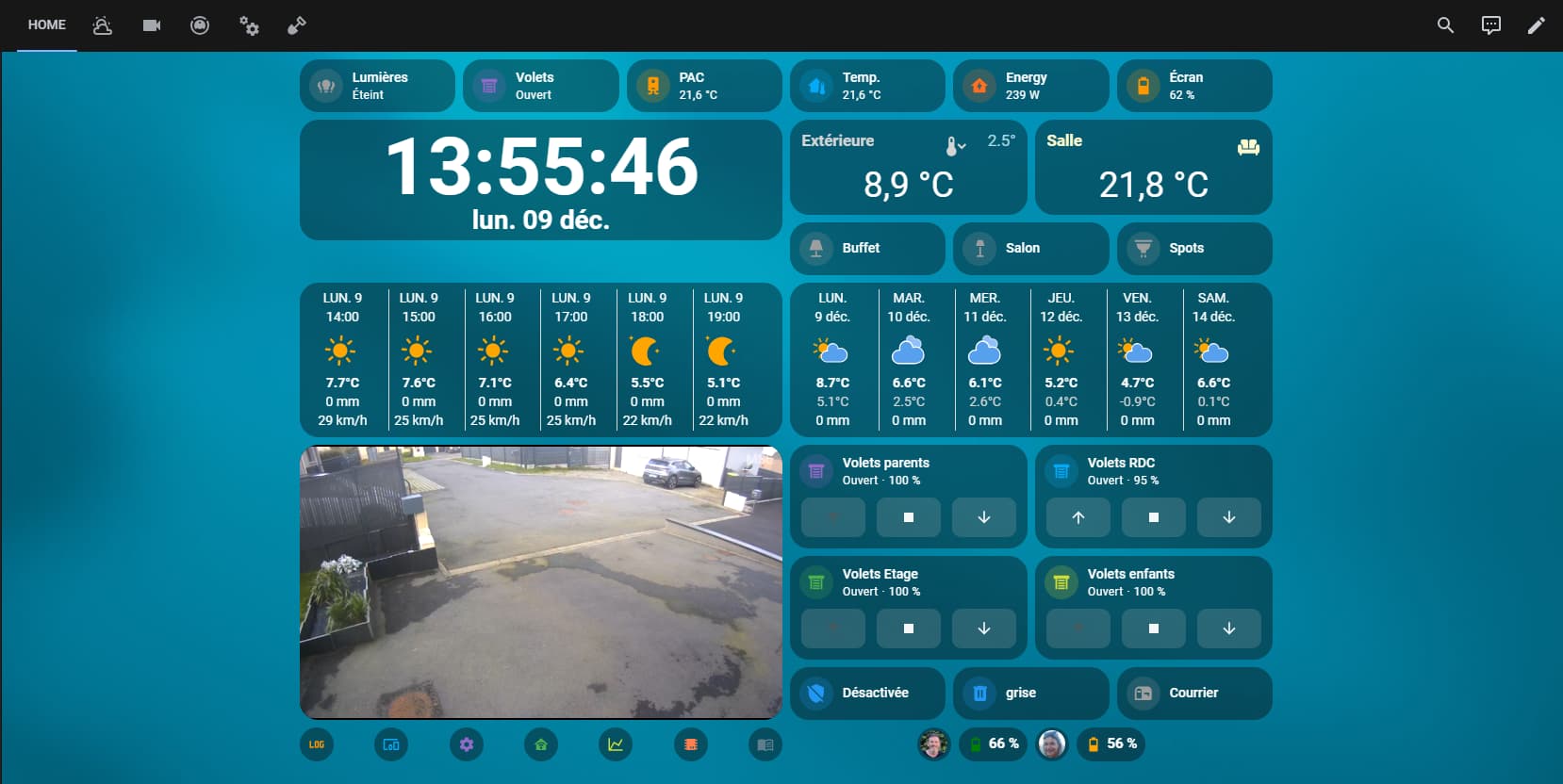1563x784 pixels.
Task: Raise the Volets RDC shutter
Action: click(1078, 517)
